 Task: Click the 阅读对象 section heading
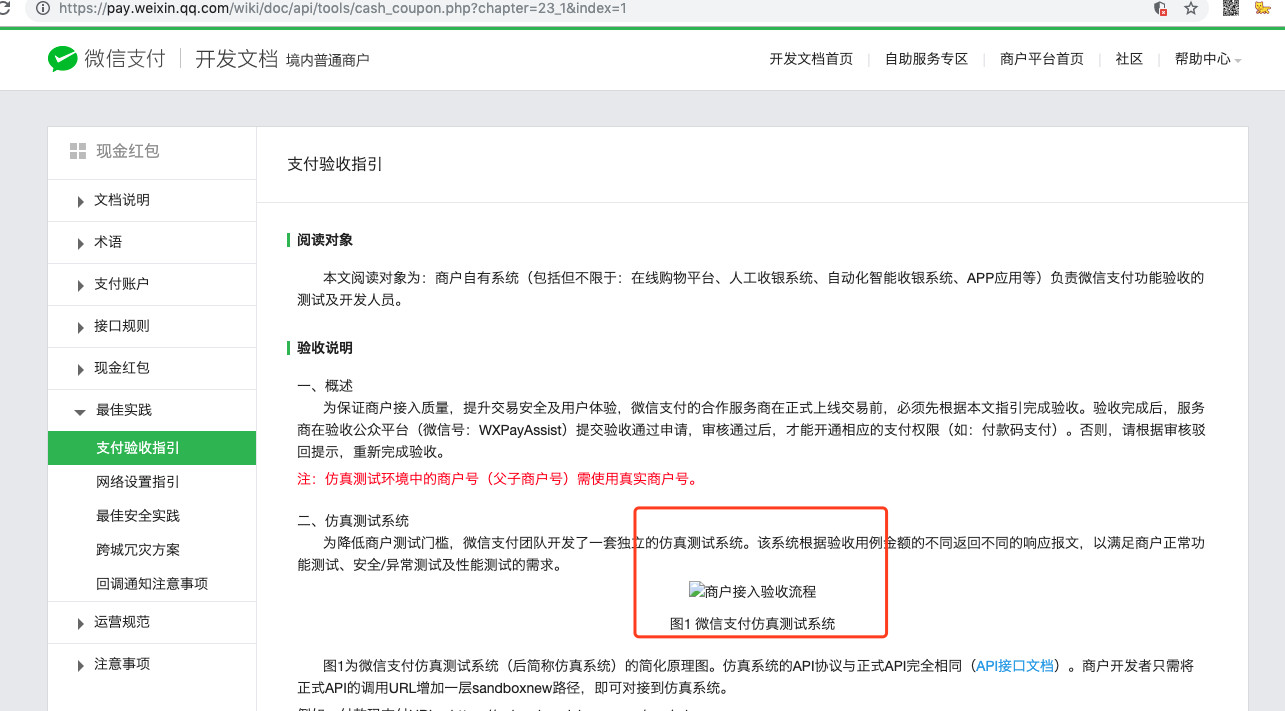[325, 240]
